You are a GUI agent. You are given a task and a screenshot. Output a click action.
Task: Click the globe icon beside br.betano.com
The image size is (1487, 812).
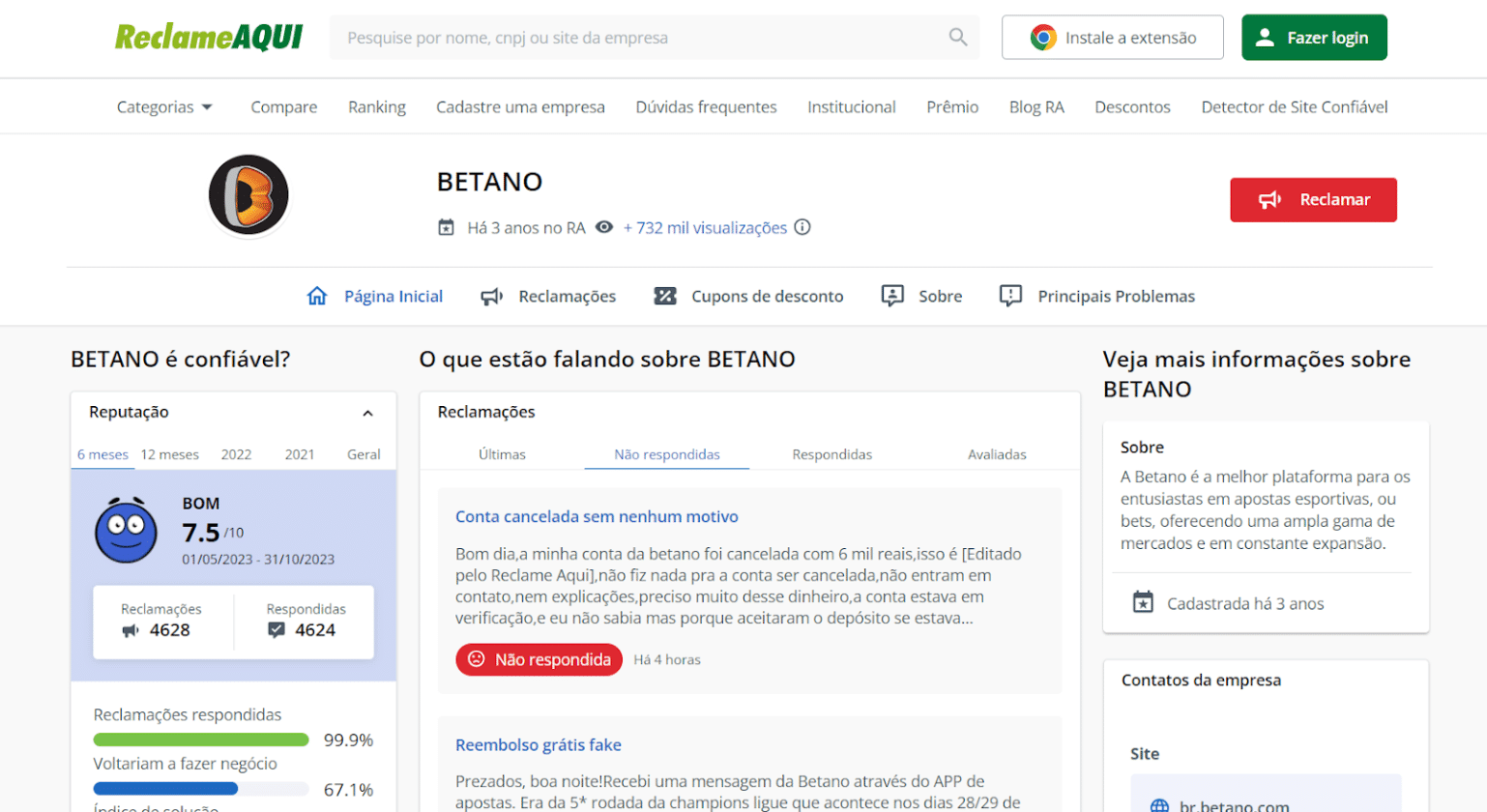tap(1159, 806)
